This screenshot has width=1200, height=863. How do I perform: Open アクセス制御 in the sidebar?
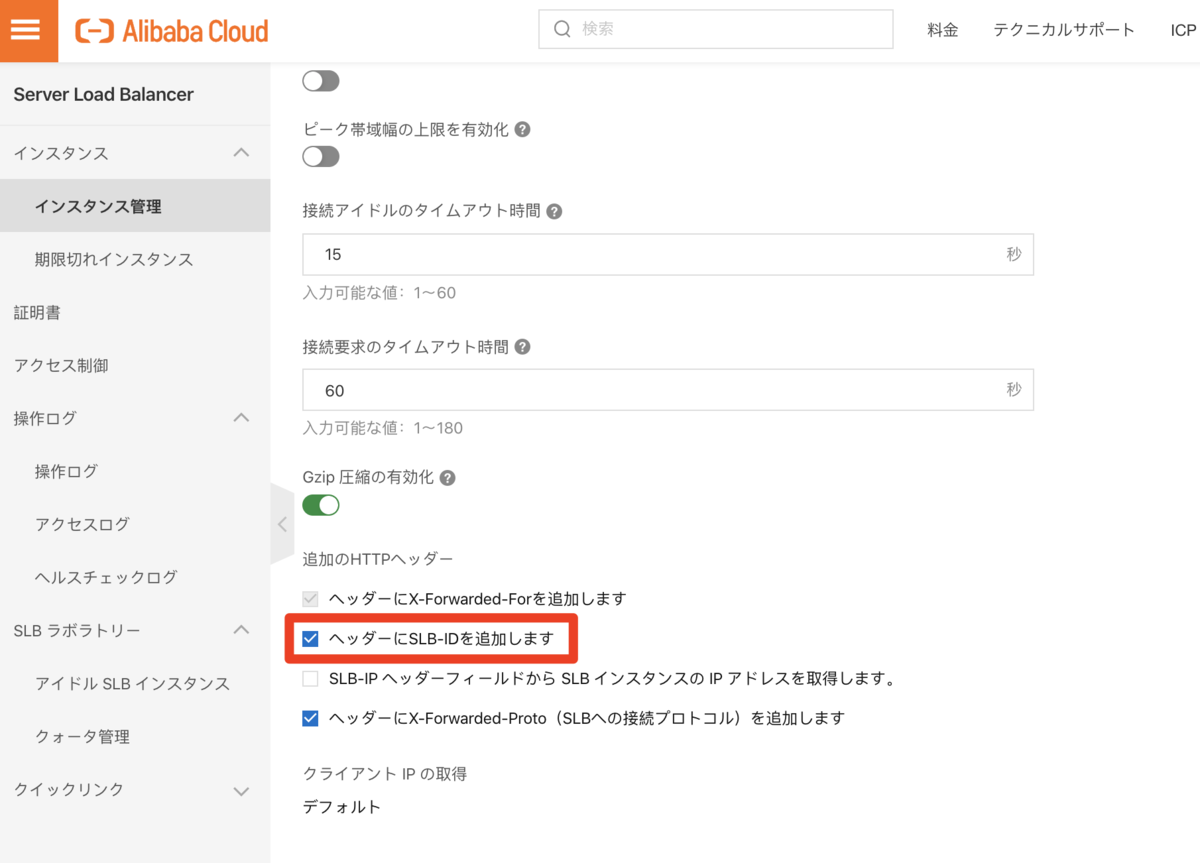click(x=61, y=366)
